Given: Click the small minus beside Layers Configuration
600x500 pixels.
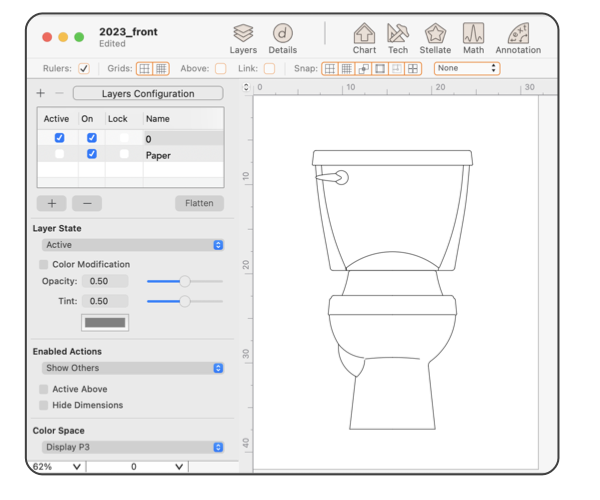Looking at the screenshot, I should click(59, 93).
